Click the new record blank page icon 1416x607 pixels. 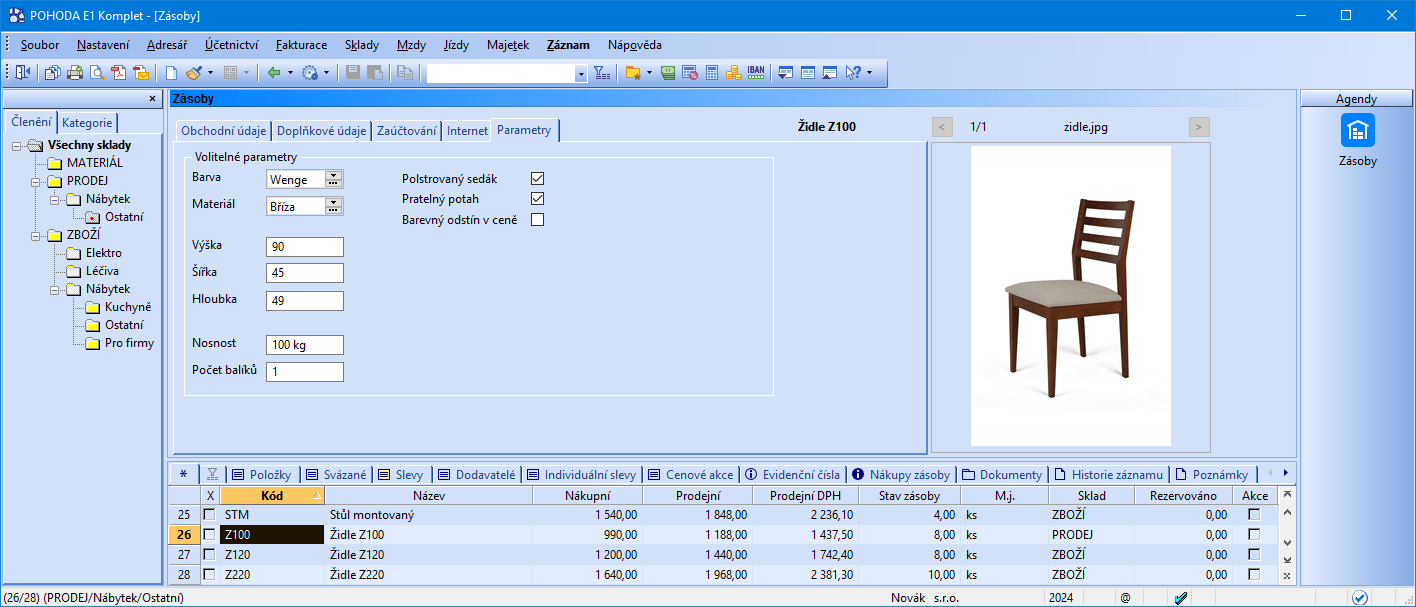(x=171, y=73)
